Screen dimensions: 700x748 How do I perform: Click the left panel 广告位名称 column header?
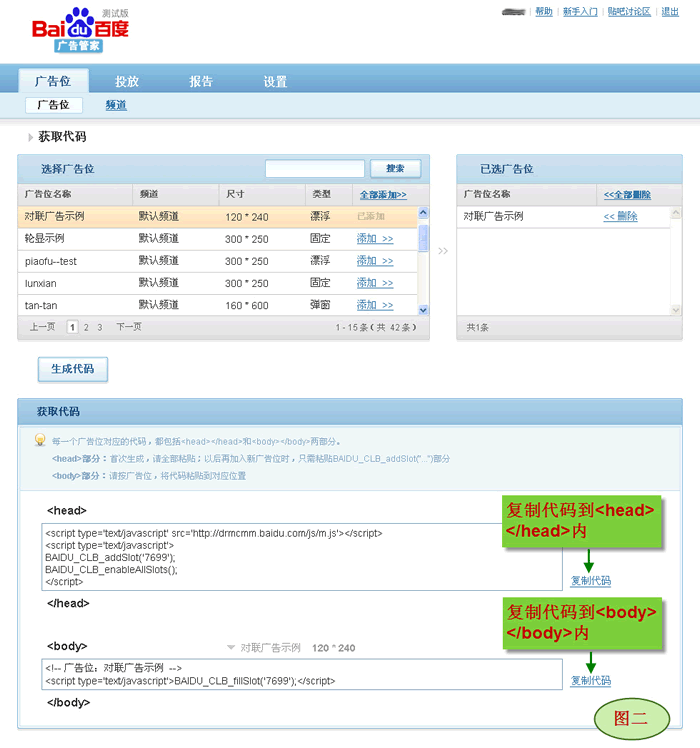coord(48,194)
